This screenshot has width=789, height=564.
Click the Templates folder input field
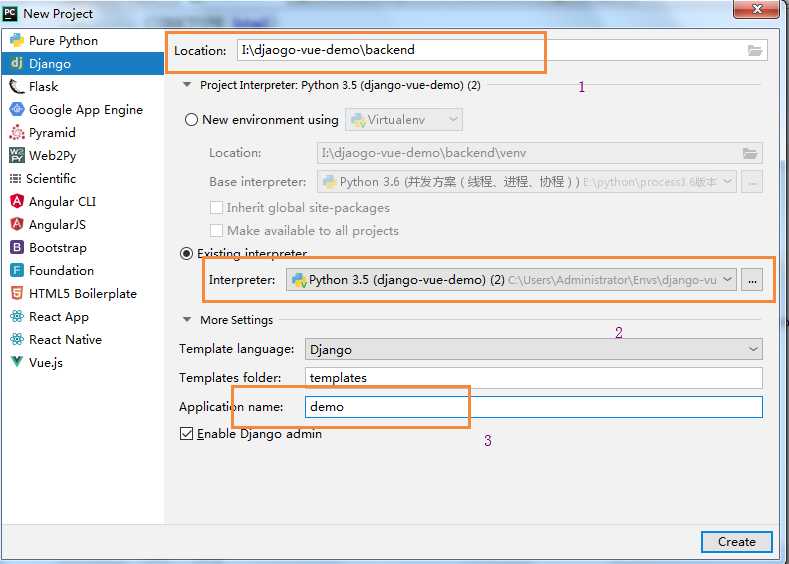[x=533, y=378]
